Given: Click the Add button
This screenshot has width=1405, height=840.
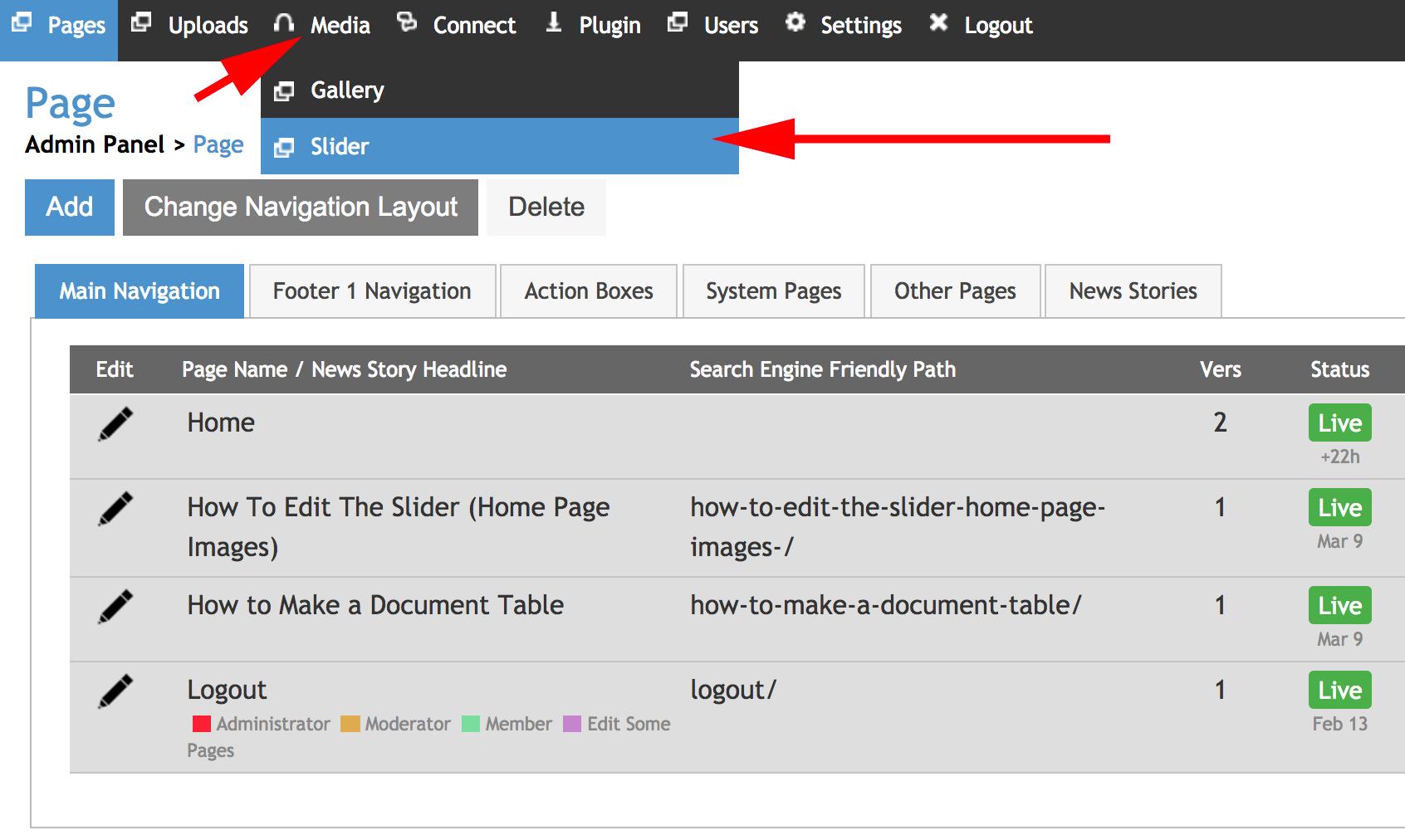Looking at the screenshot, I should click(x=69, y=208).
